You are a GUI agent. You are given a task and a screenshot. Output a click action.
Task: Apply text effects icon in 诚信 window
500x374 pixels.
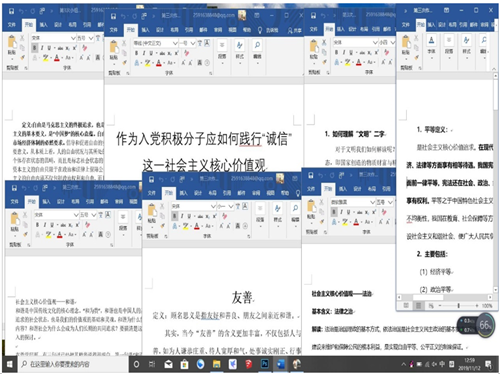[x=137, y=63]
